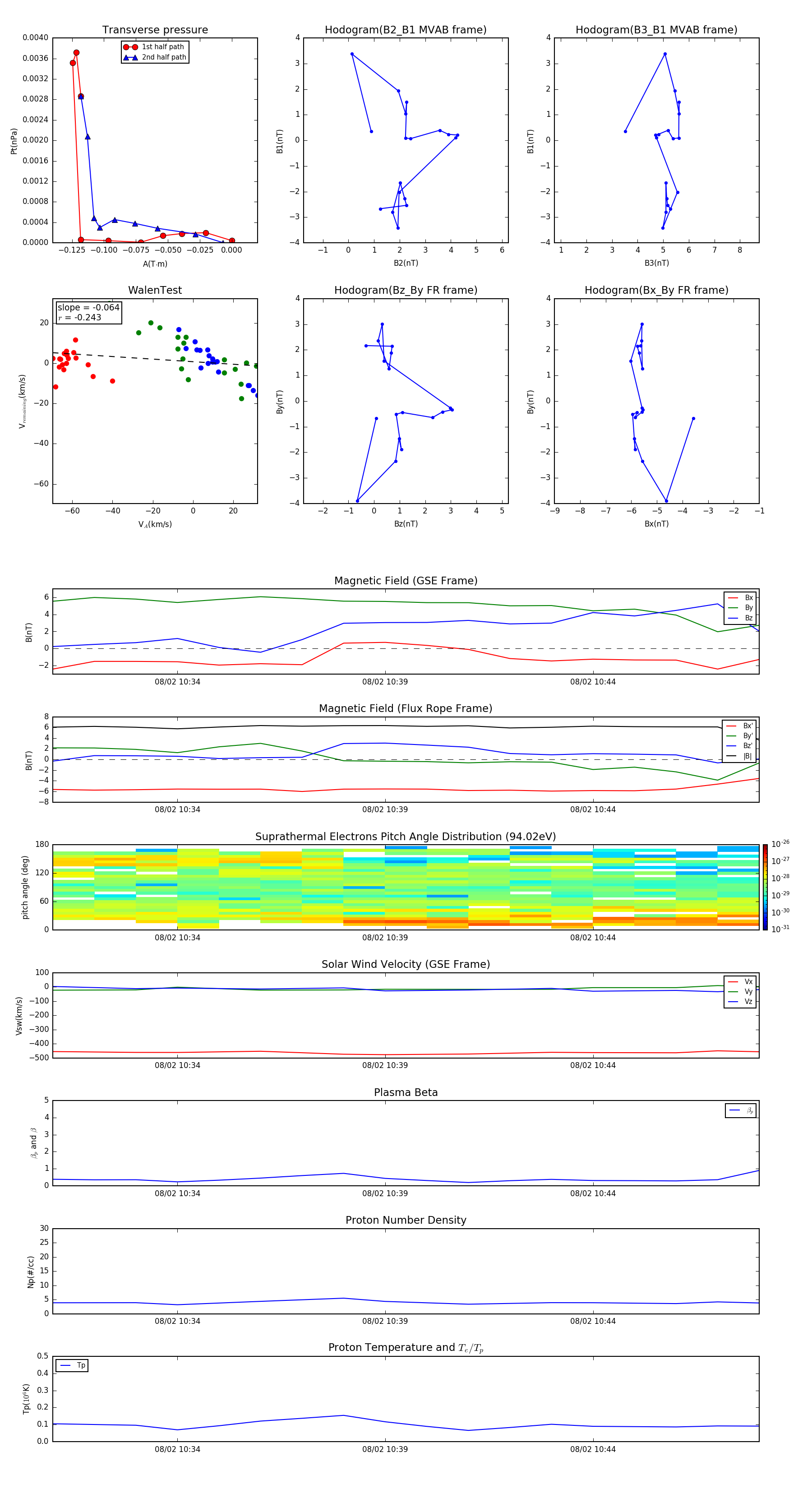Screen dimensions: 812x1489
Task: Click the Bz entry in GSE legend
Action: 740,619
